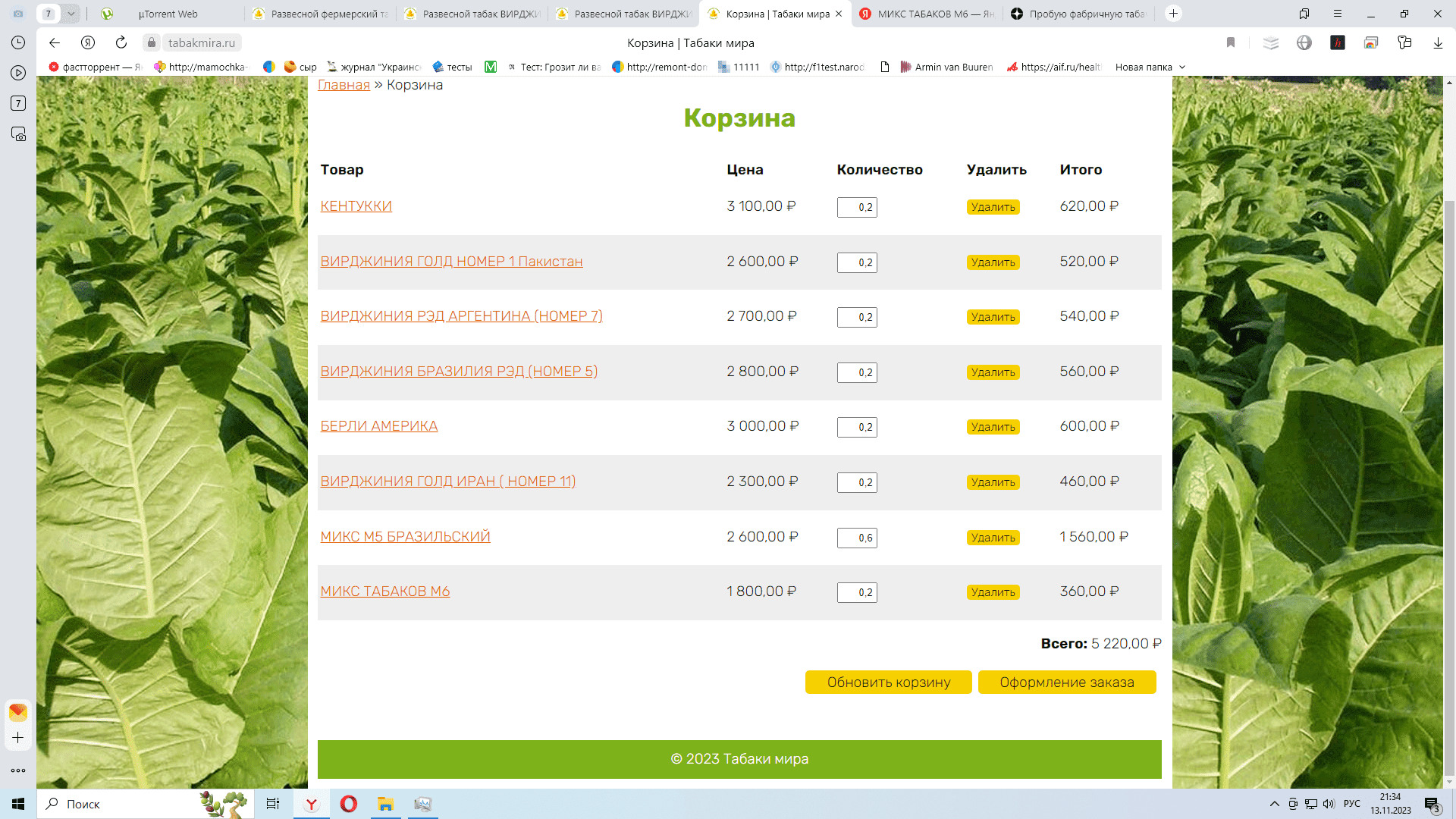
Task: Click the add new tab plus icon
Action: coord(1173,14)
